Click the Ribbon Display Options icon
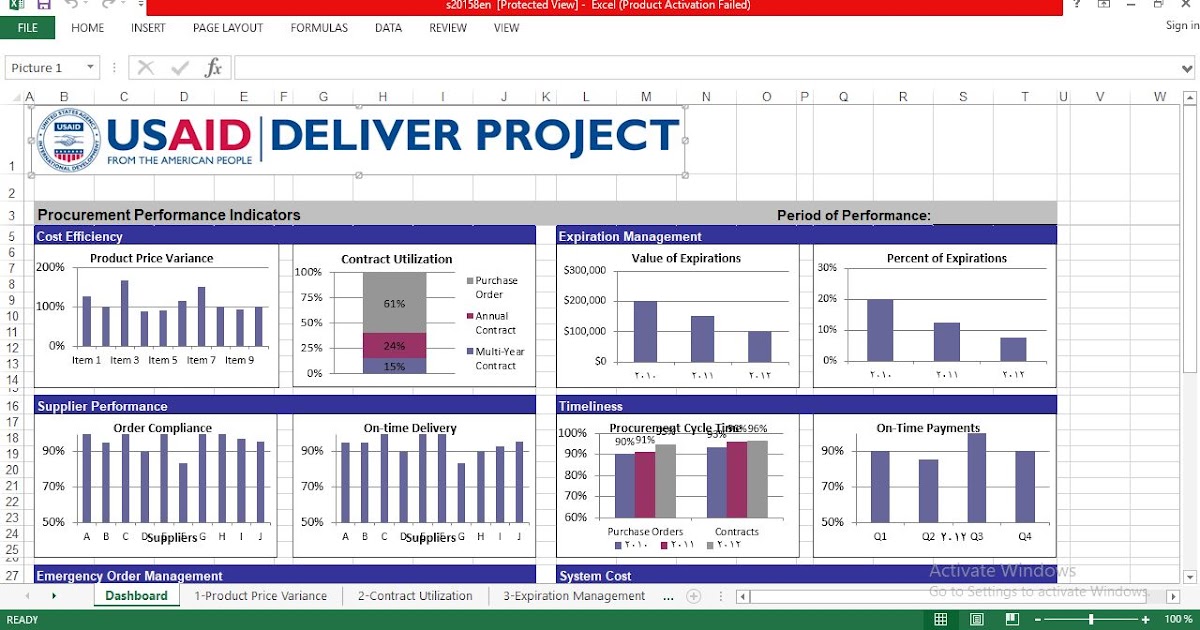 (x=1104, y=7)
